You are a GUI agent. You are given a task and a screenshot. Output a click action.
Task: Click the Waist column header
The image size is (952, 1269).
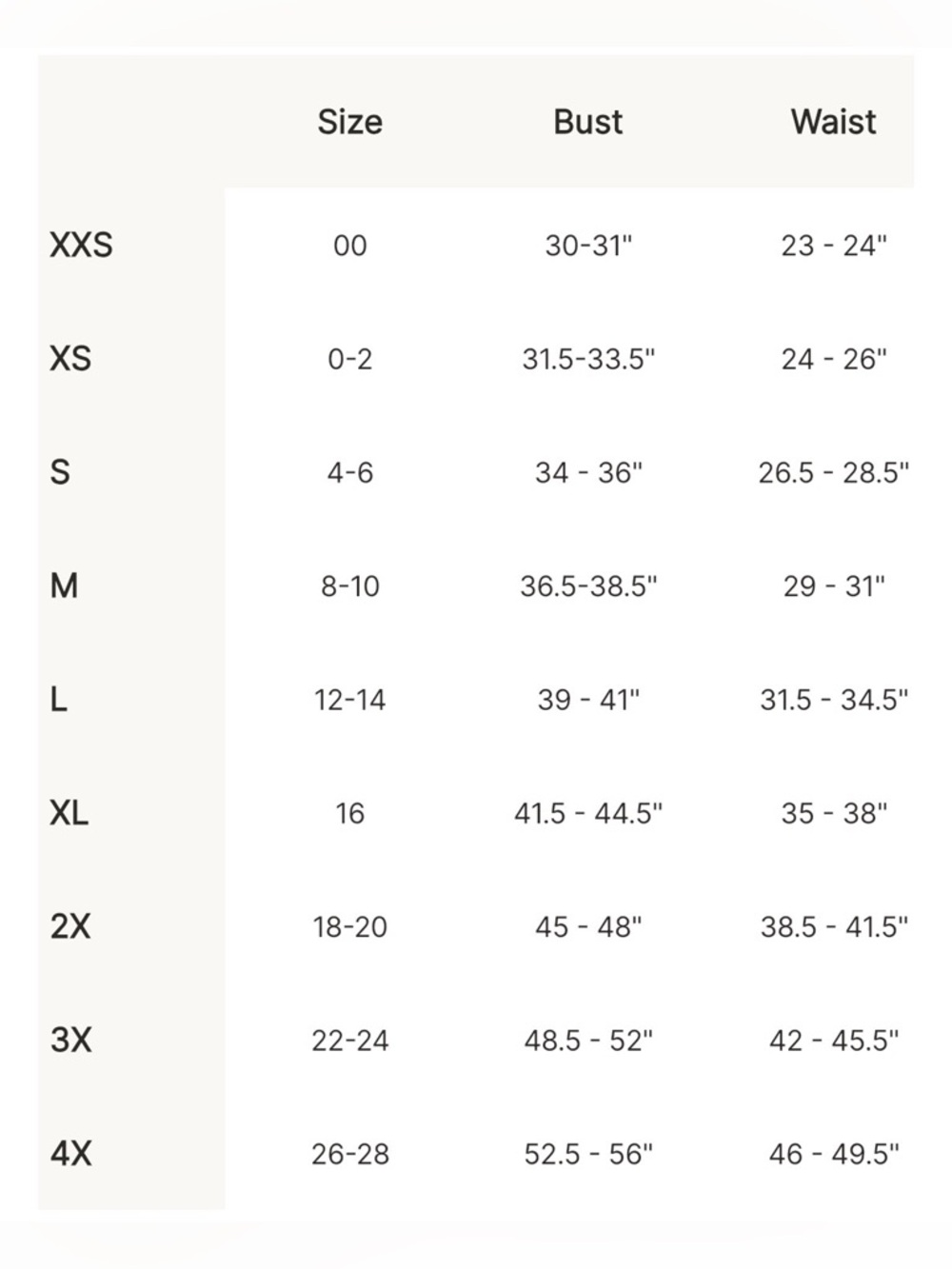click(x=833, y=122)
